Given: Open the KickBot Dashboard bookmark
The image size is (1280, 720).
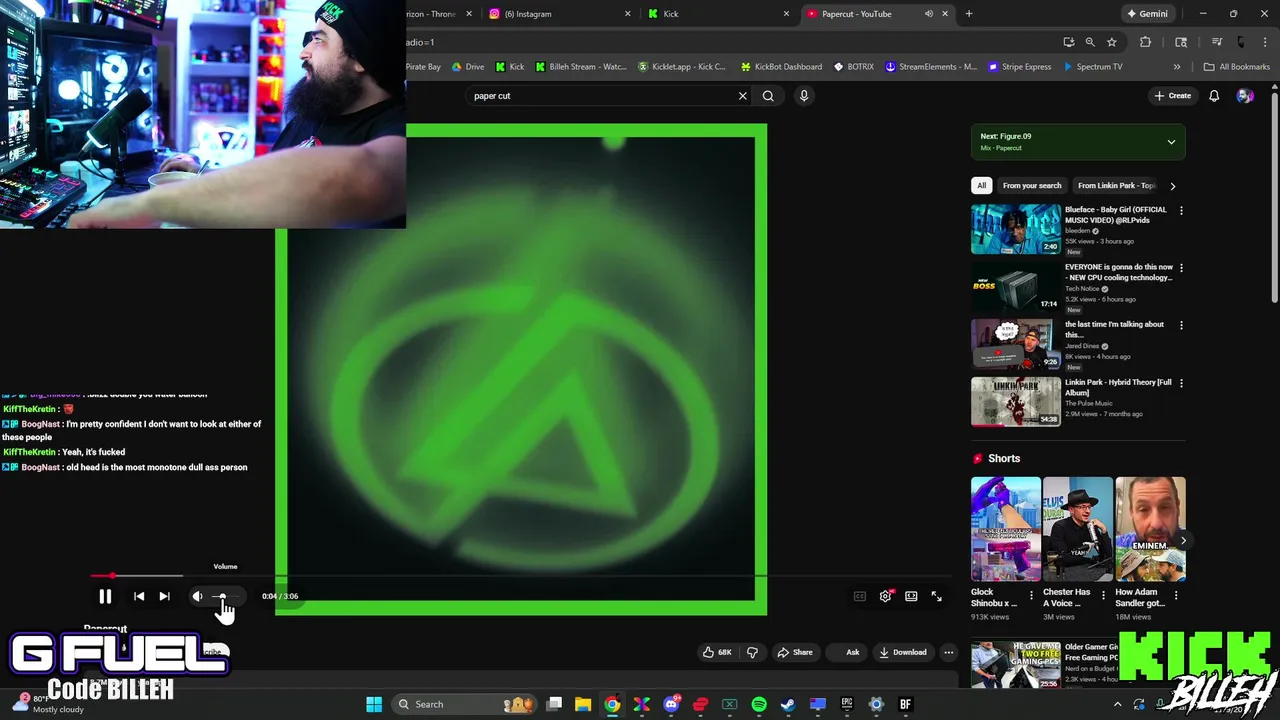Looking at the screenshot, I should tap(781, 67).
